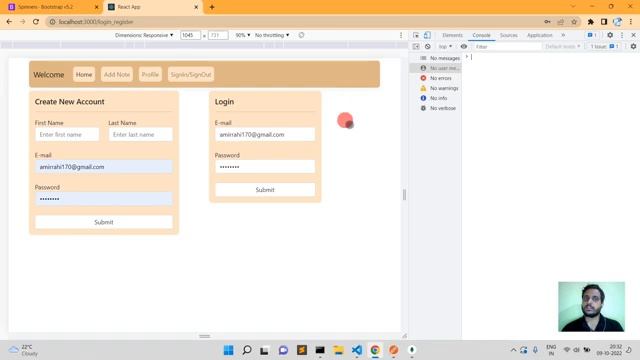Open Sublime Text from taskbar

(x=302, y=350)
